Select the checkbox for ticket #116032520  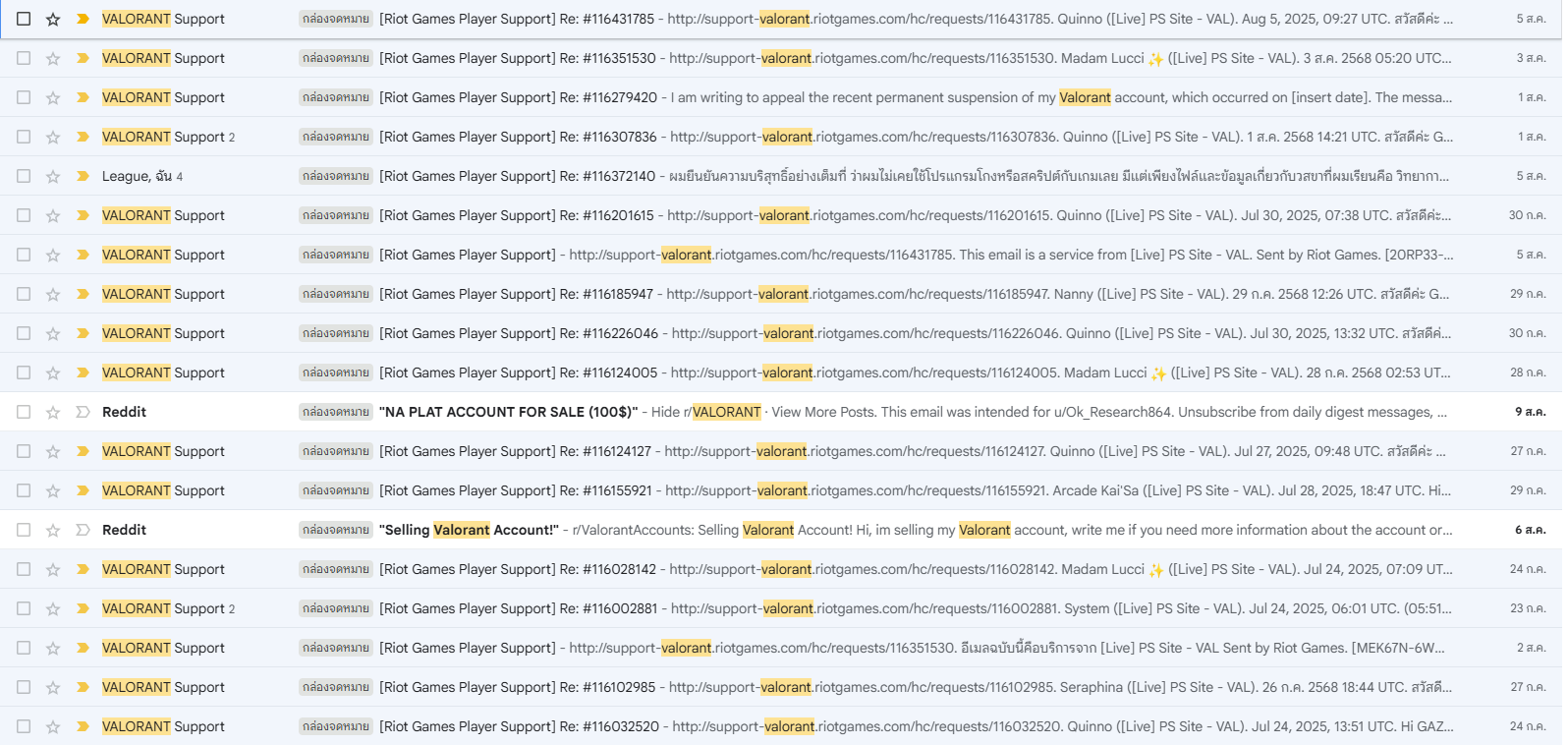[24, 726]
